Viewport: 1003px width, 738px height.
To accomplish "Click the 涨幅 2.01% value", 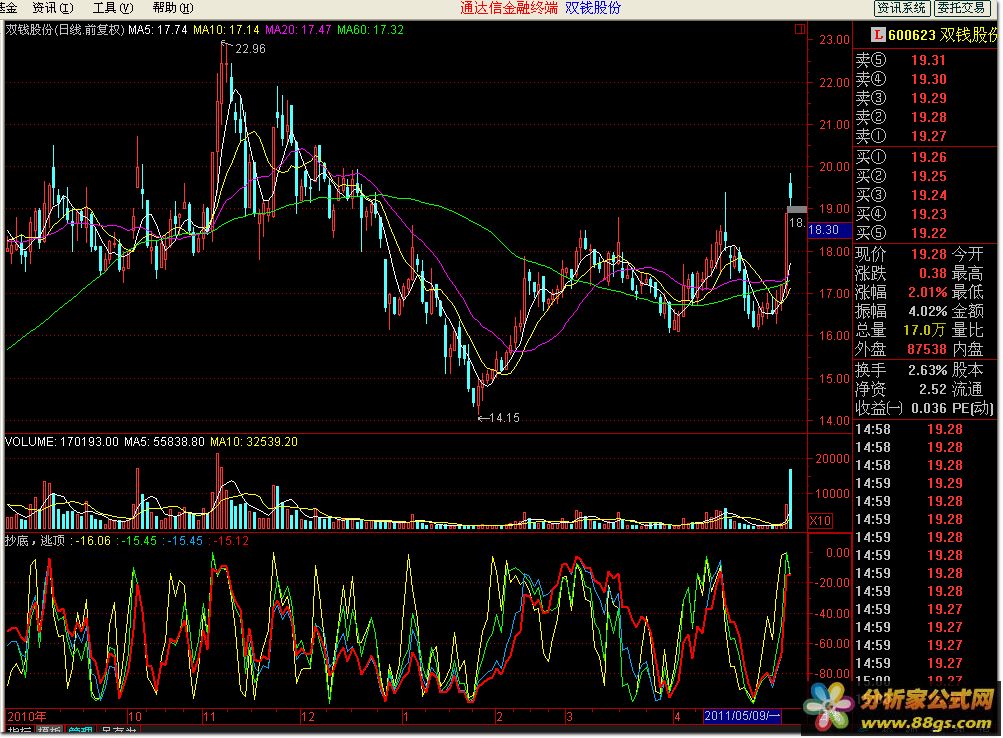I will 928,293.
